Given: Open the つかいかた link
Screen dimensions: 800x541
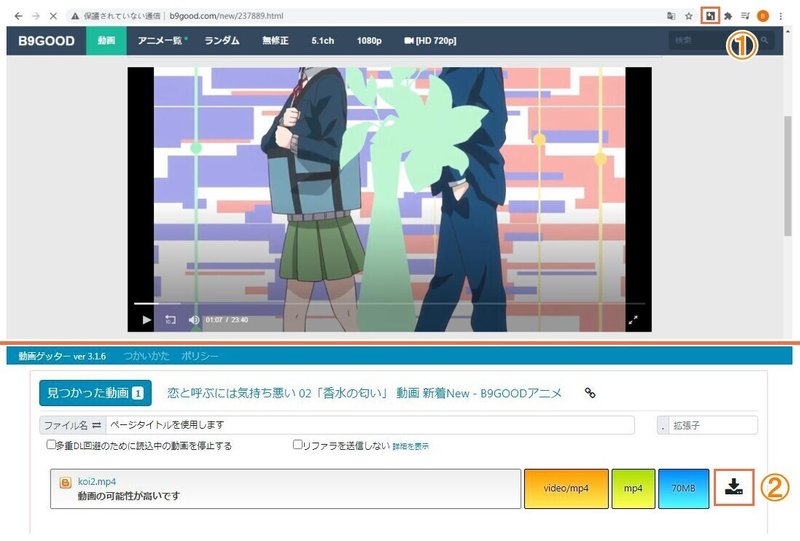Looking at the screenshot, I should tap(146, 356).
